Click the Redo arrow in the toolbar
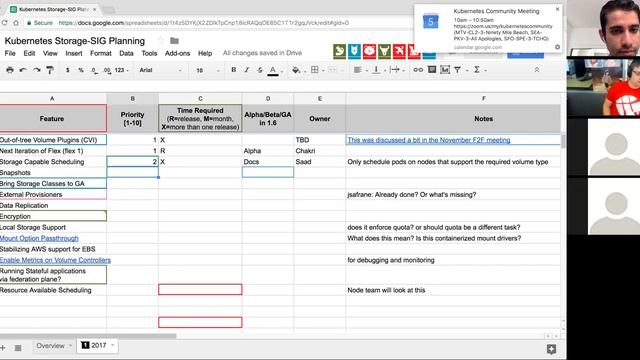Image resolution: width=640 pixels, height=360 pixels. 37,70
